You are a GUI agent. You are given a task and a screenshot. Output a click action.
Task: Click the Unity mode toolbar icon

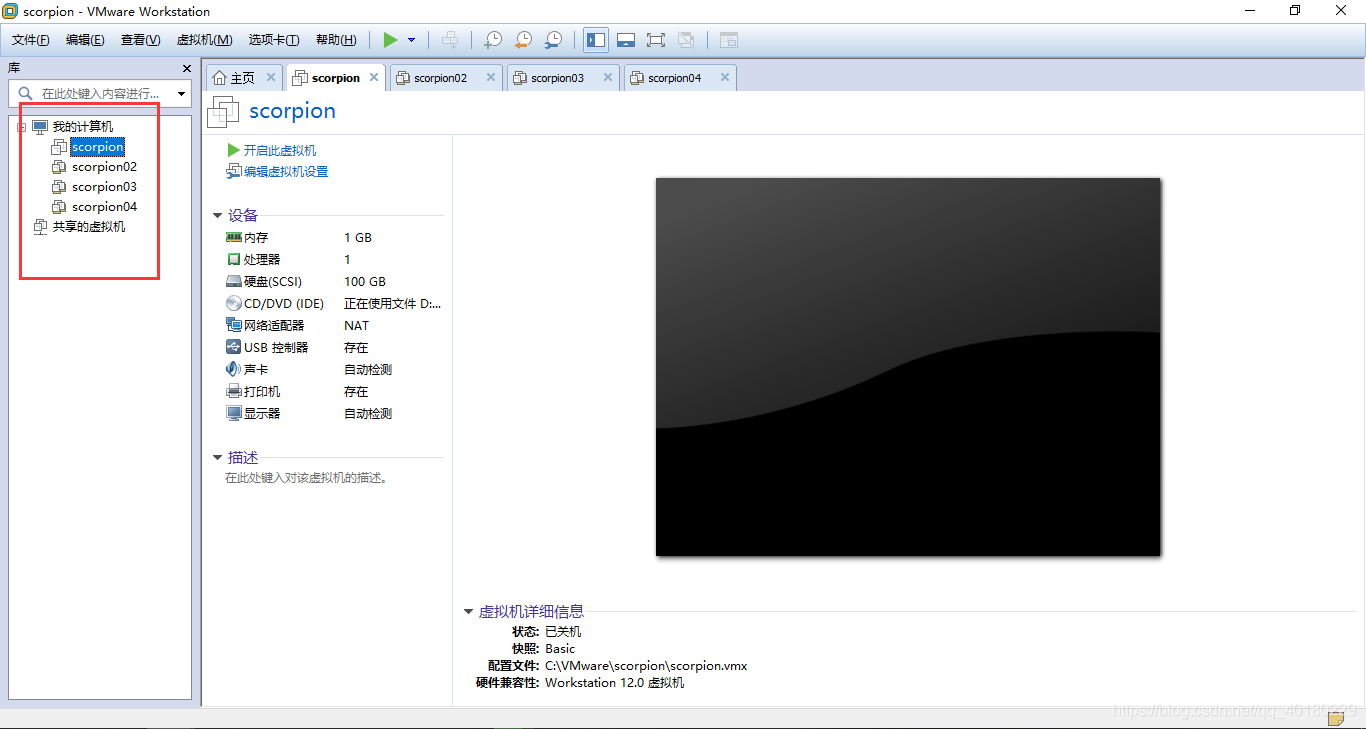tap(686, 40)
